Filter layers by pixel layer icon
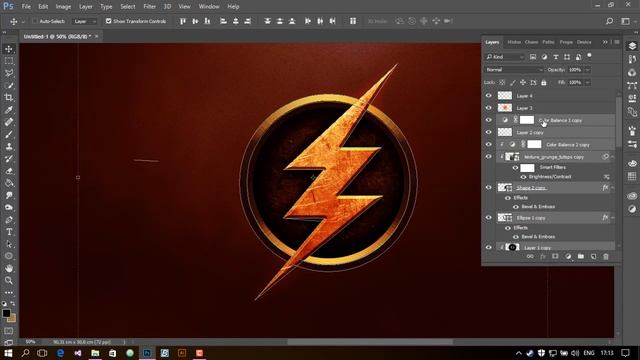 [533, 57]
